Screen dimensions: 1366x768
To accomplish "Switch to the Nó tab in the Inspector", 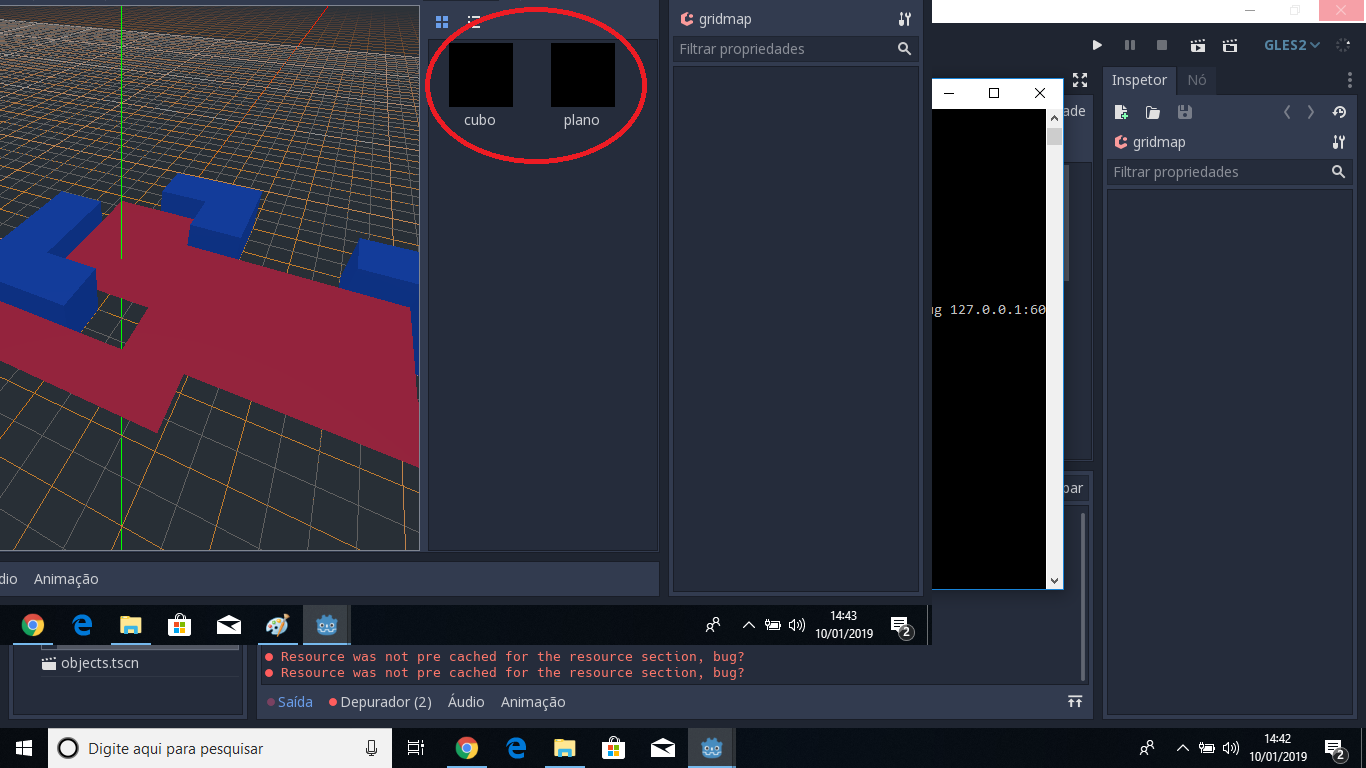I will pos(1196,80).
